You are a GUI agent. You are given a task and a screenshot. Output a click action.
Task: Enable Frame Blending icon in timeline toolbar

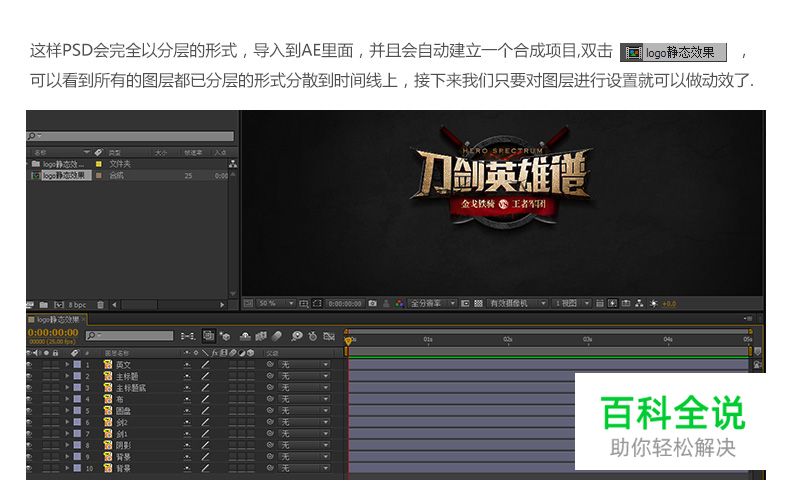pos(261,336)
